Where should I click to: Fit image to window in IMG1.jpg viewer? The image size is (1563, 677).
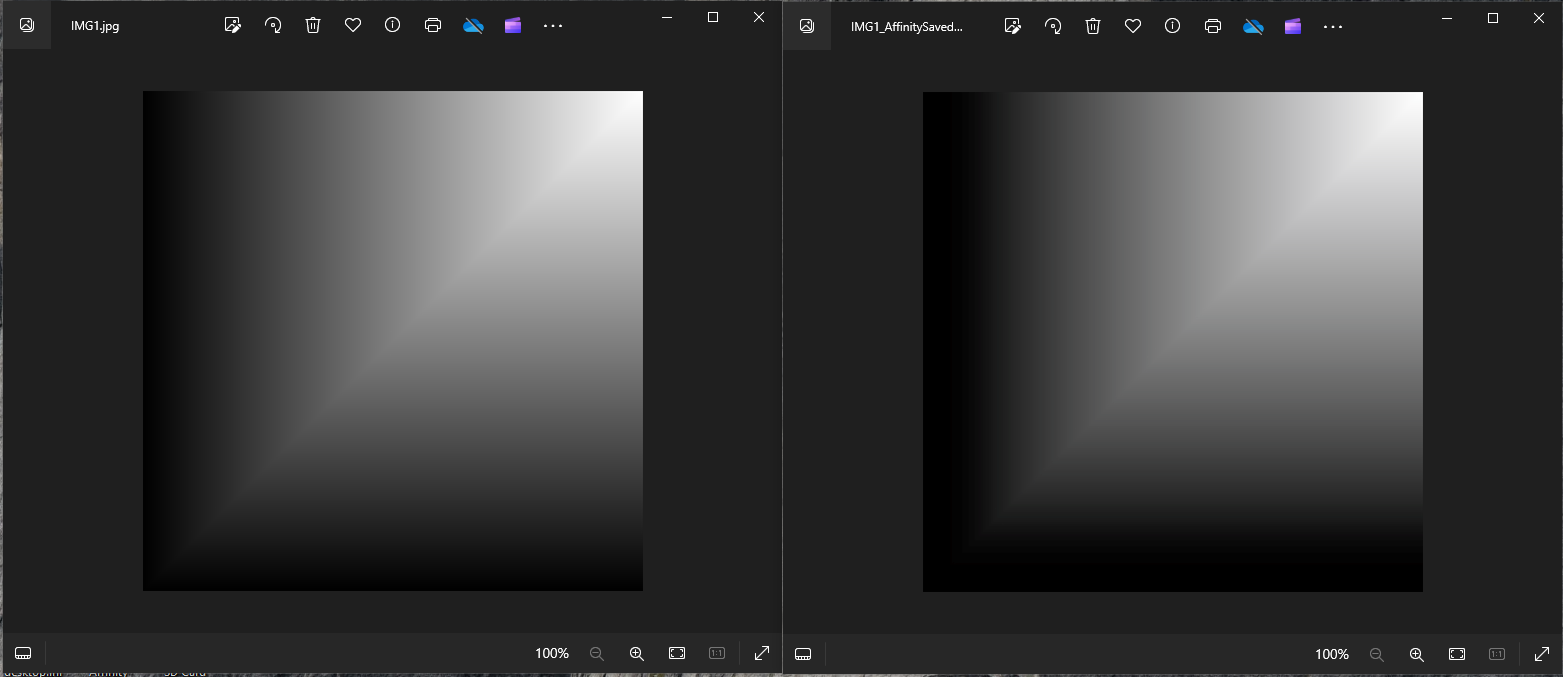coord(677,653)
